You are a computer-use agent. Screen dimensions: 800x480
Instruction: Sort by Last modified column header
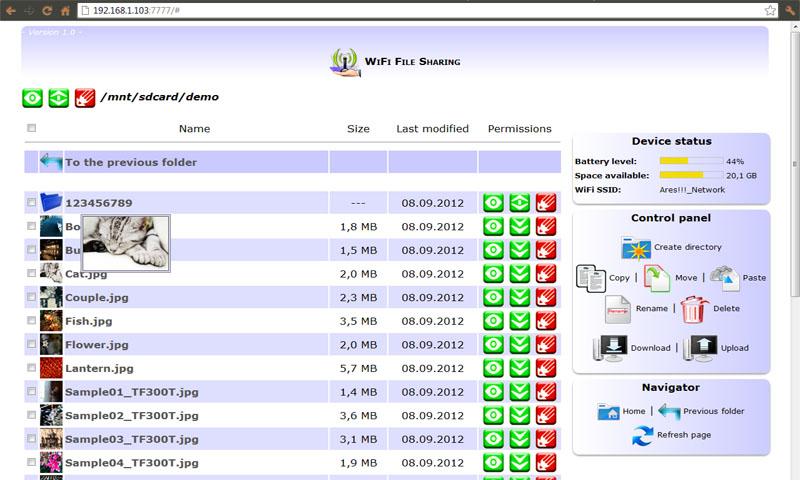pyautogui.click(x=432, y=129)
